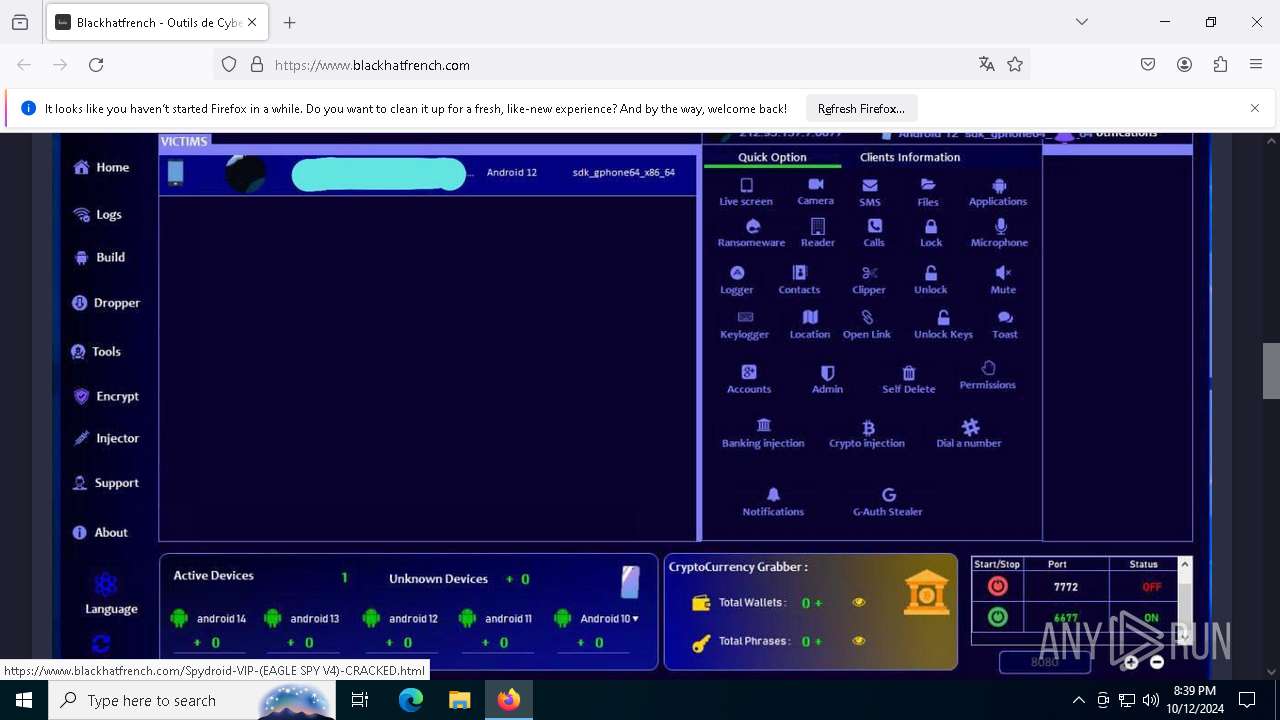Select the Unlock Keys icon
The image size is (1280, 720).
point(943,317)
